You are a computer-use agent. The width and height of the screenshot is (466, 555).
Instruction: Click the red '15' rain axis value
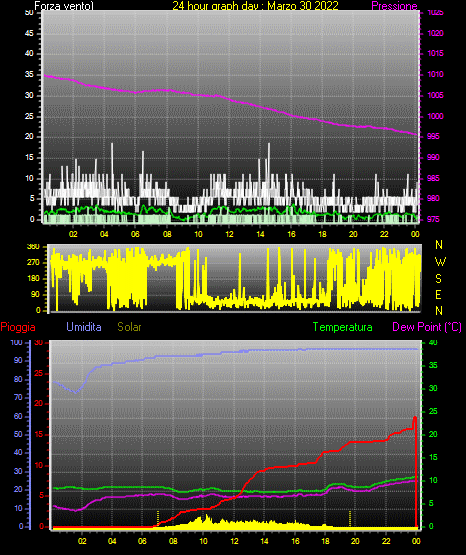point(39,435)
